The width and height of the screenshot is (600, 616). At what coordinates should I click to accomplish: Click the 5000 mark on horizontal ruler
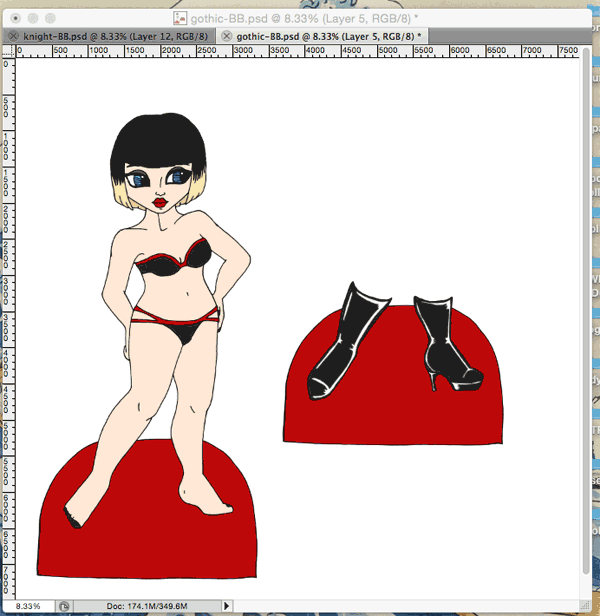[x=388, y=50]
